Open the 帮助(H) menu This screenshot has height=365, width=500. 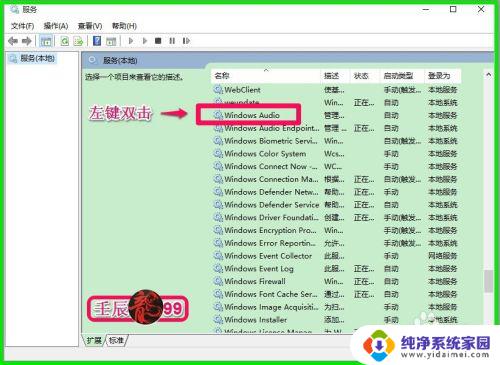(x=124, y=26)
